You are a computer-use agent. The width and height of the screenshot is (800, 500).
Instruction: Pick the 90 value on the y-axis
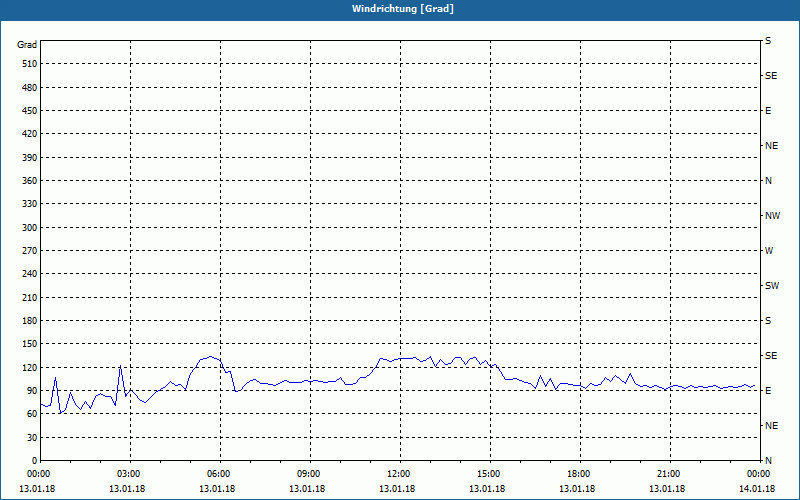click(32, 391)
